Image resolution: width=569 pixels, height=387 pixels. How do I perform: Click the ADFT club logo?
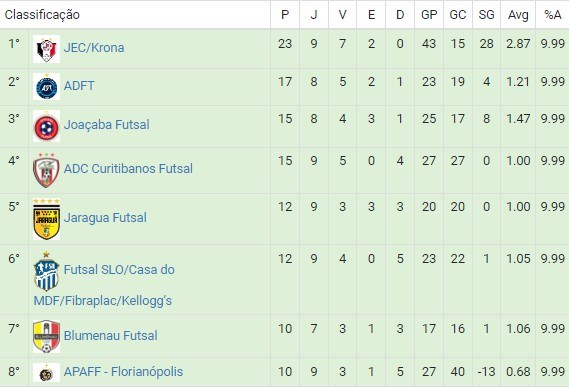(x=46, y=87)
